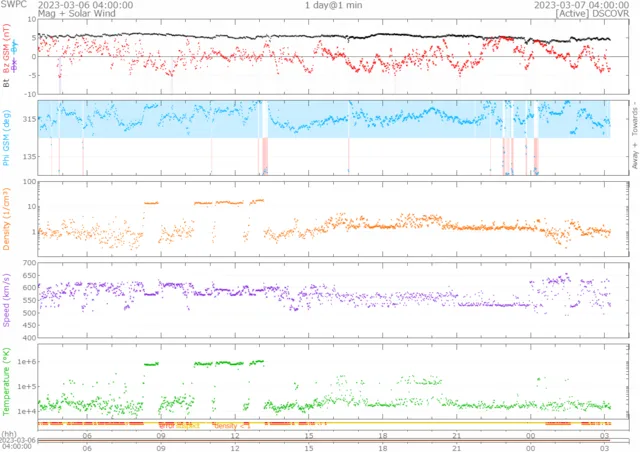The height and width of the screenshot is (452, 640).
Task: Click the '1 day@1 min' time span label
Action: tap(335, 5)
